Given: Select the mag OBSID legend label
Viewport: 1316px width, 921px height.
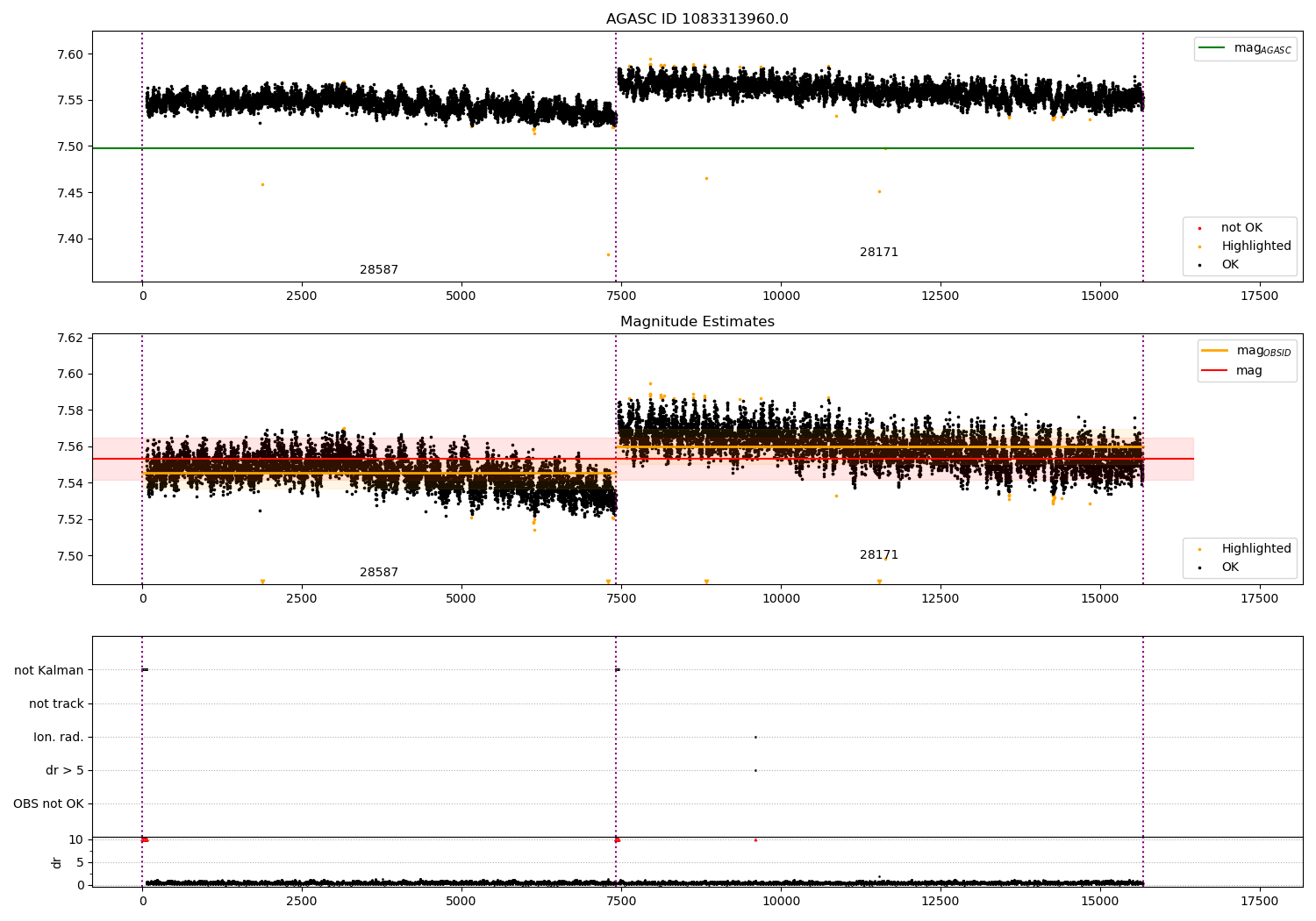Looking at the screenshot, I should point(1263,351).
